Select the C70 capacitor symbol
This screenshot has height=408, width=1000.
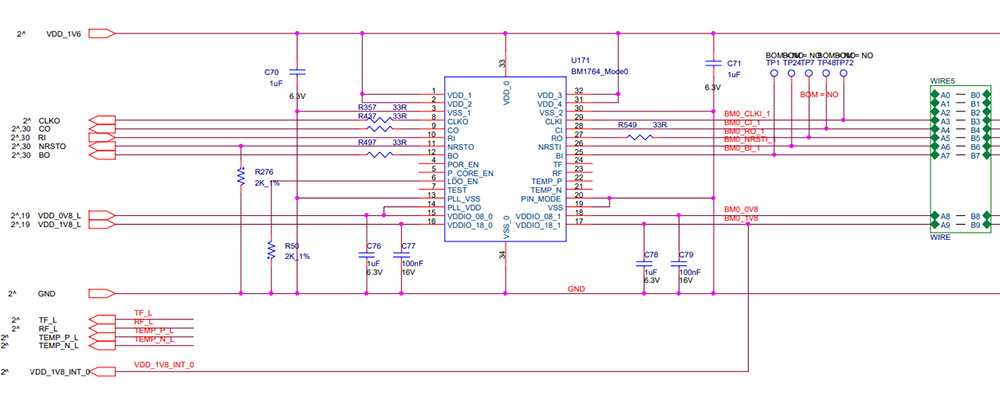tap(296, 72)
